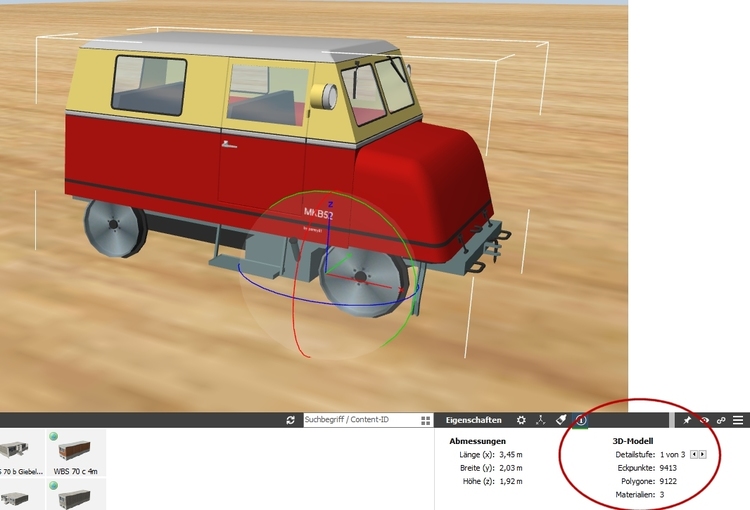Click the Höhe (z) value 1,92 m
The width and height of the screenshot is (750, 510).
pyautogui.click(x=511, y=481)
